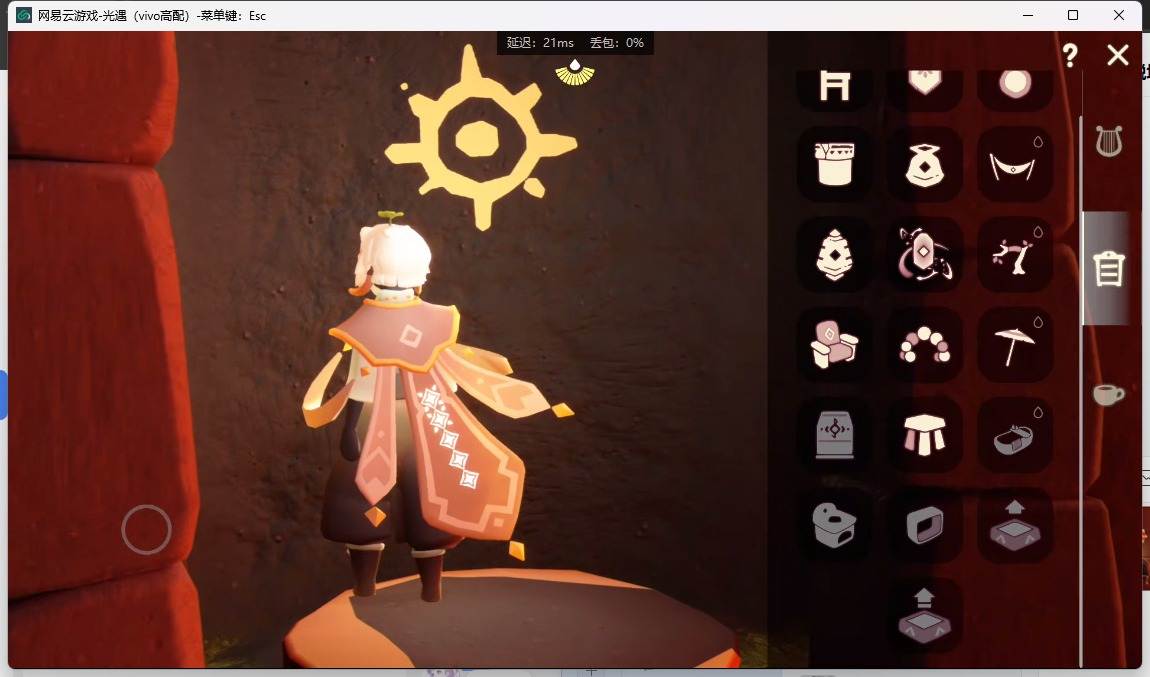The width and height of the screenshot is (1150, 677).
Task: Select the gray duck-shaped seat prop
Action: pos(835,525)
